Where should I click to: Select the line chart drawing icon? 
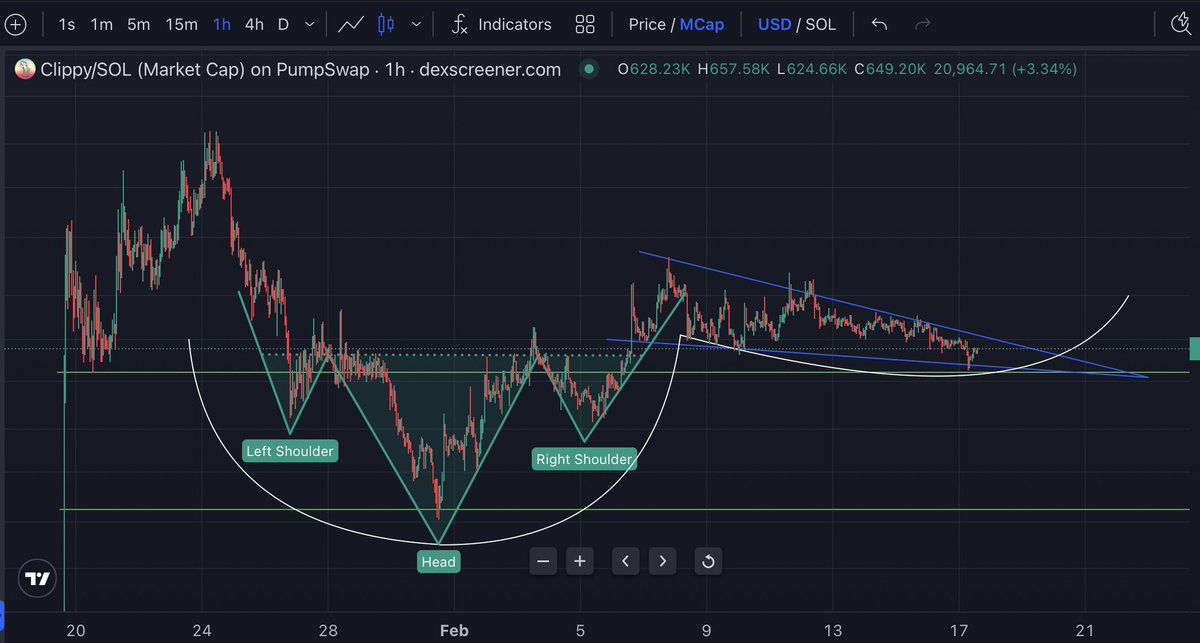tap(350, 24)
